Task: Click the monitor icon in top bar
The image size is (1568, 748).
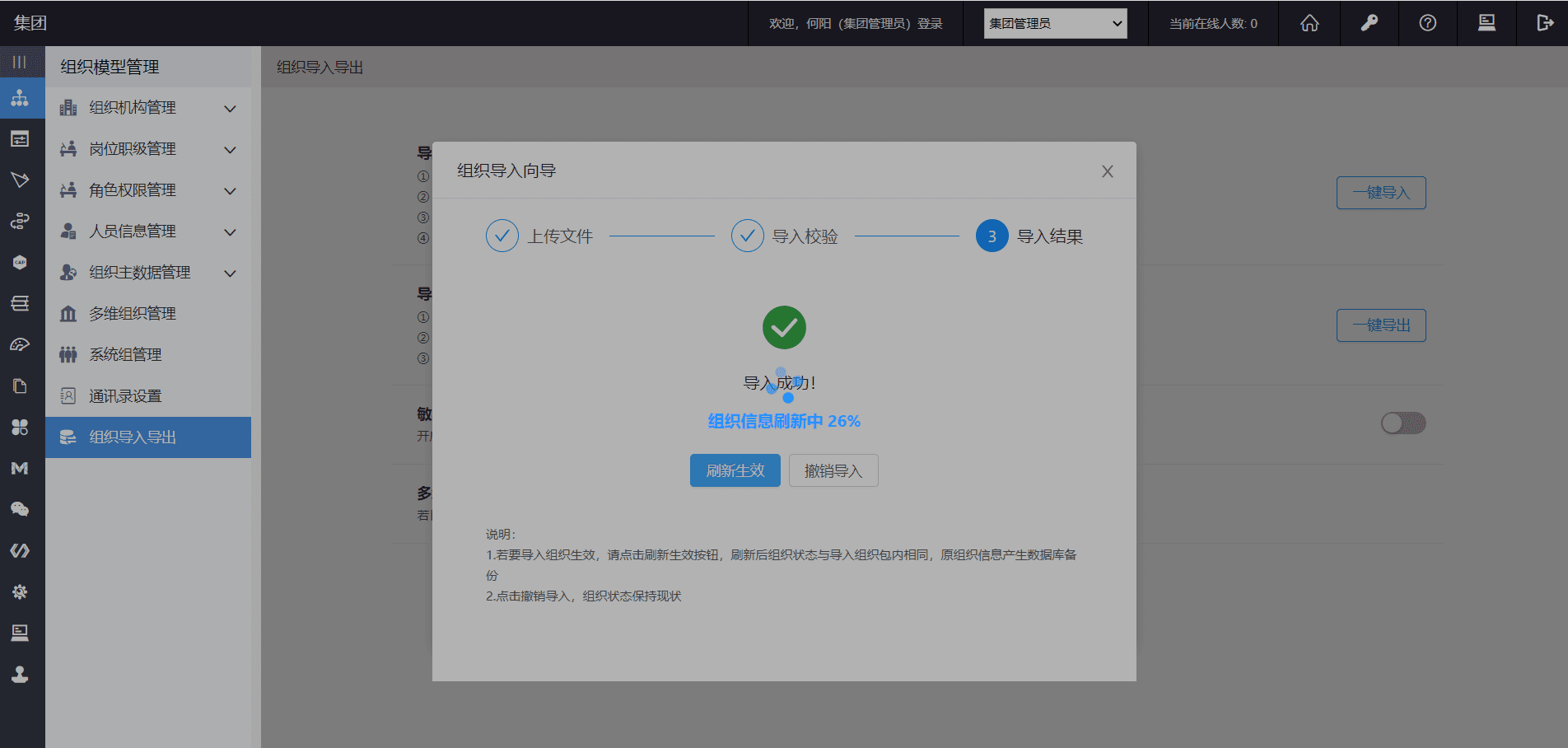Action: click(x=1486, y=23)
